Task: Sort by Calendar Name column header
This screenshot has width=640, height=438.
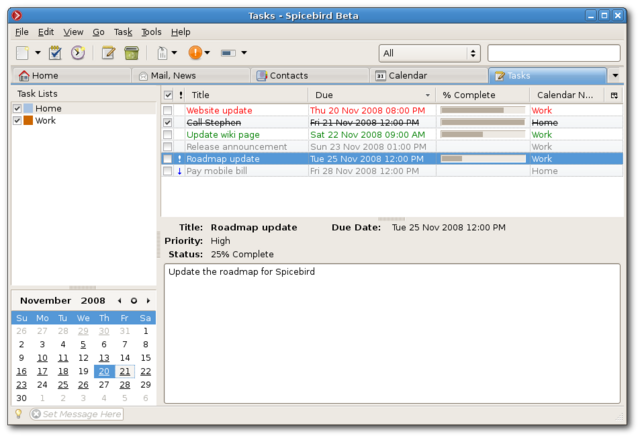Action: [567, 95]
